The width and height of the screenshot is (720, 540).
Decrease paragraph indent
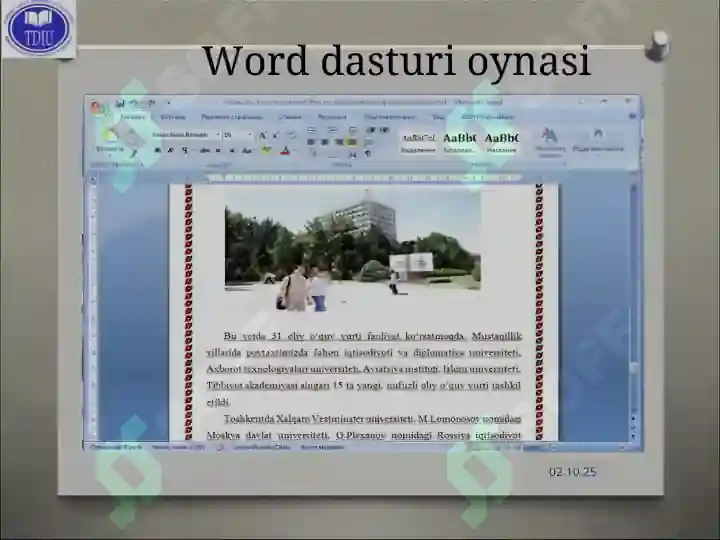371,130
